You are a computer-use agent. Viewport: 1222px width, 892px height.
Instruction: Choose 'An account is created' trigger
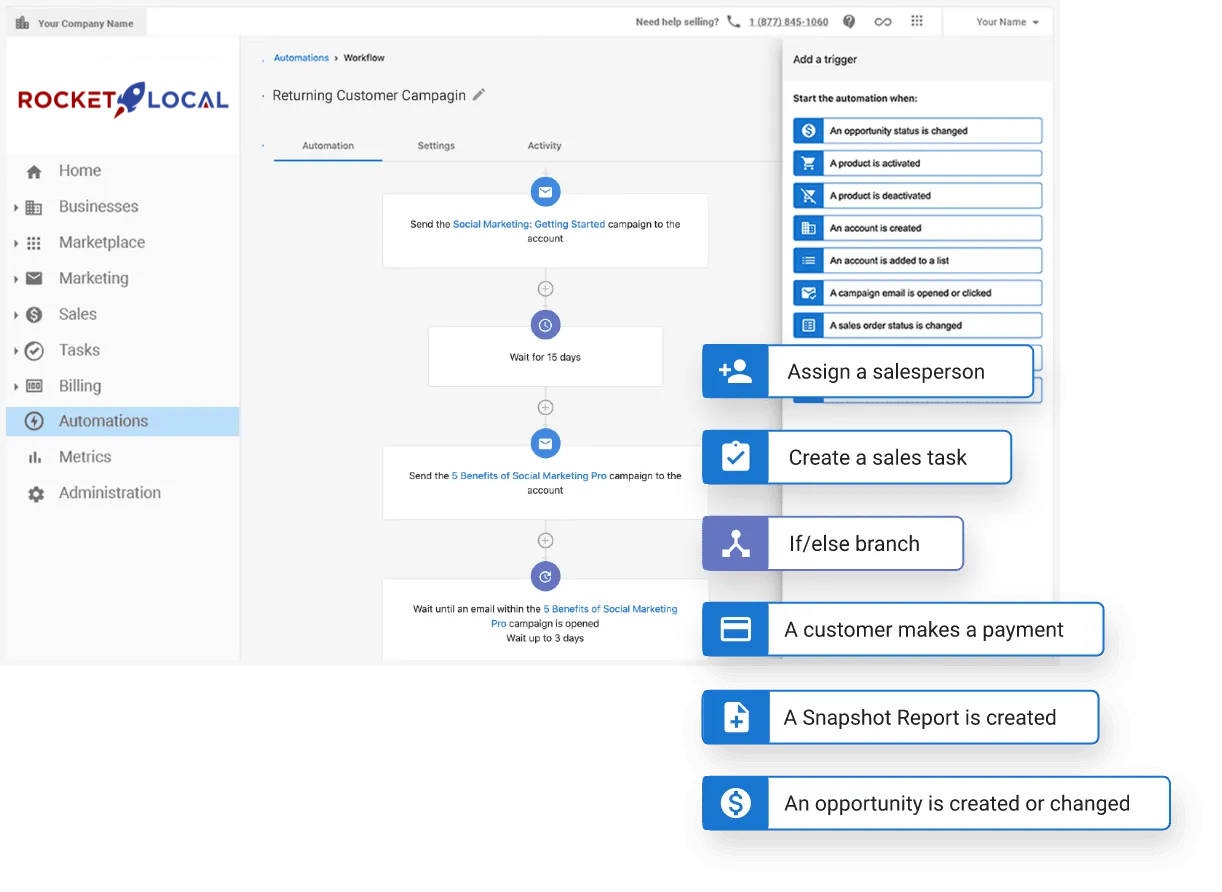point(917,228)
